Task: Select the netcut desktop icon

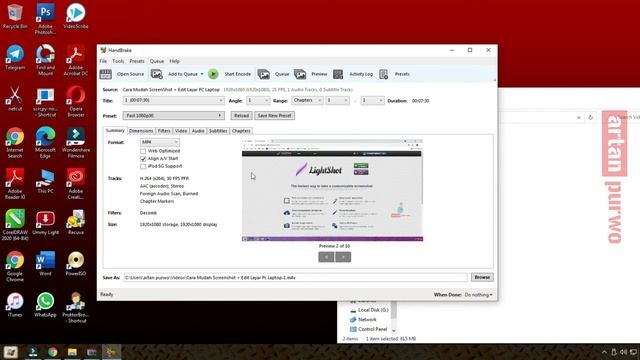Action: click(15, 99)
